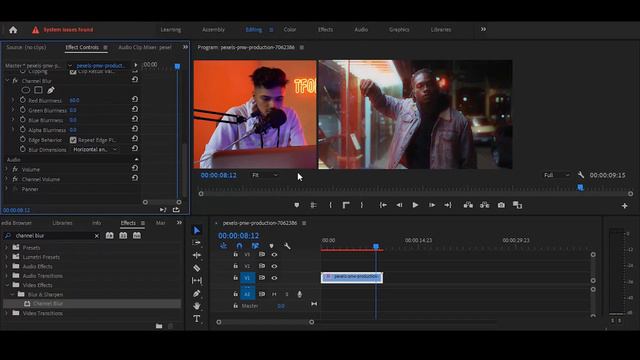Toggle track lock on A1 audio track

point(236,293)
